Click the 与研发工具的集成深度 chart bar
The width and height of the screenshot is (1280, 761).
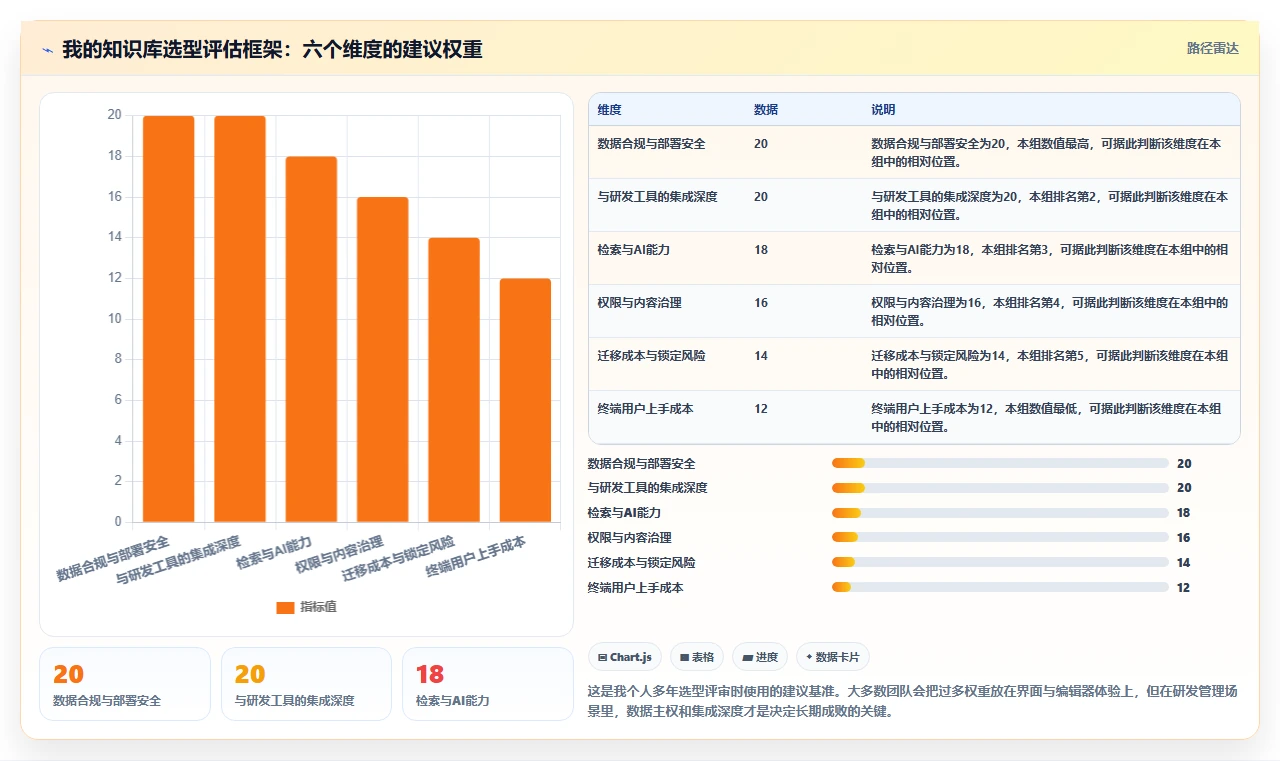240,319
